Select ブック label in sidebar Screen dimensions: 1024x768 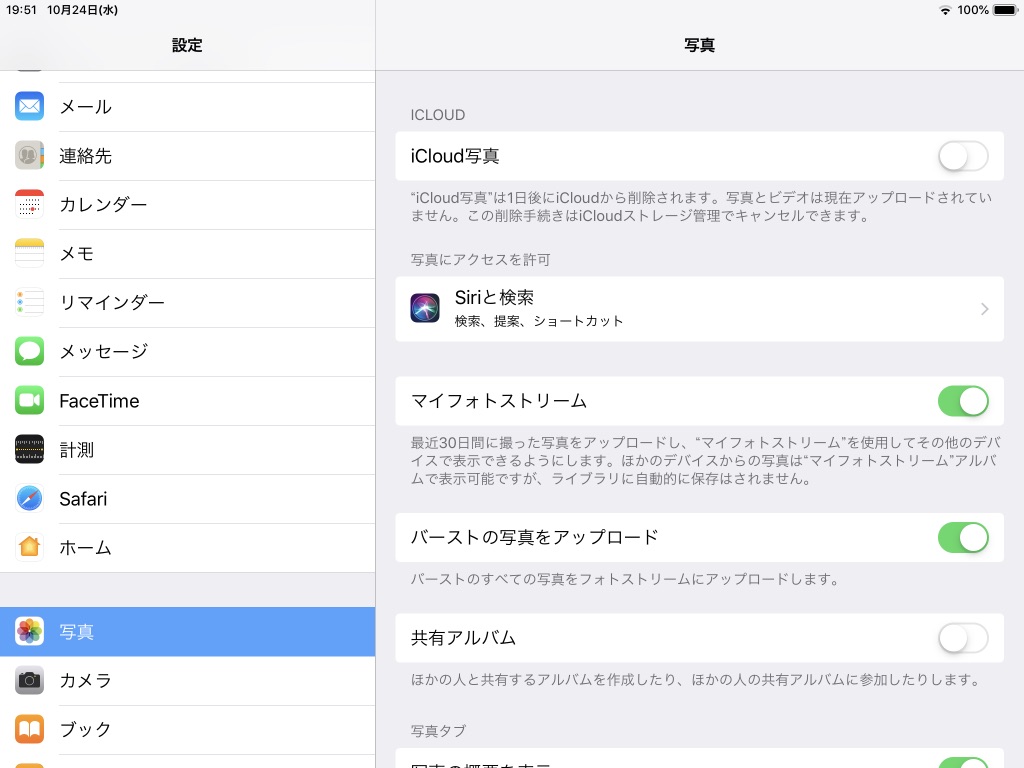pos(85,730)
